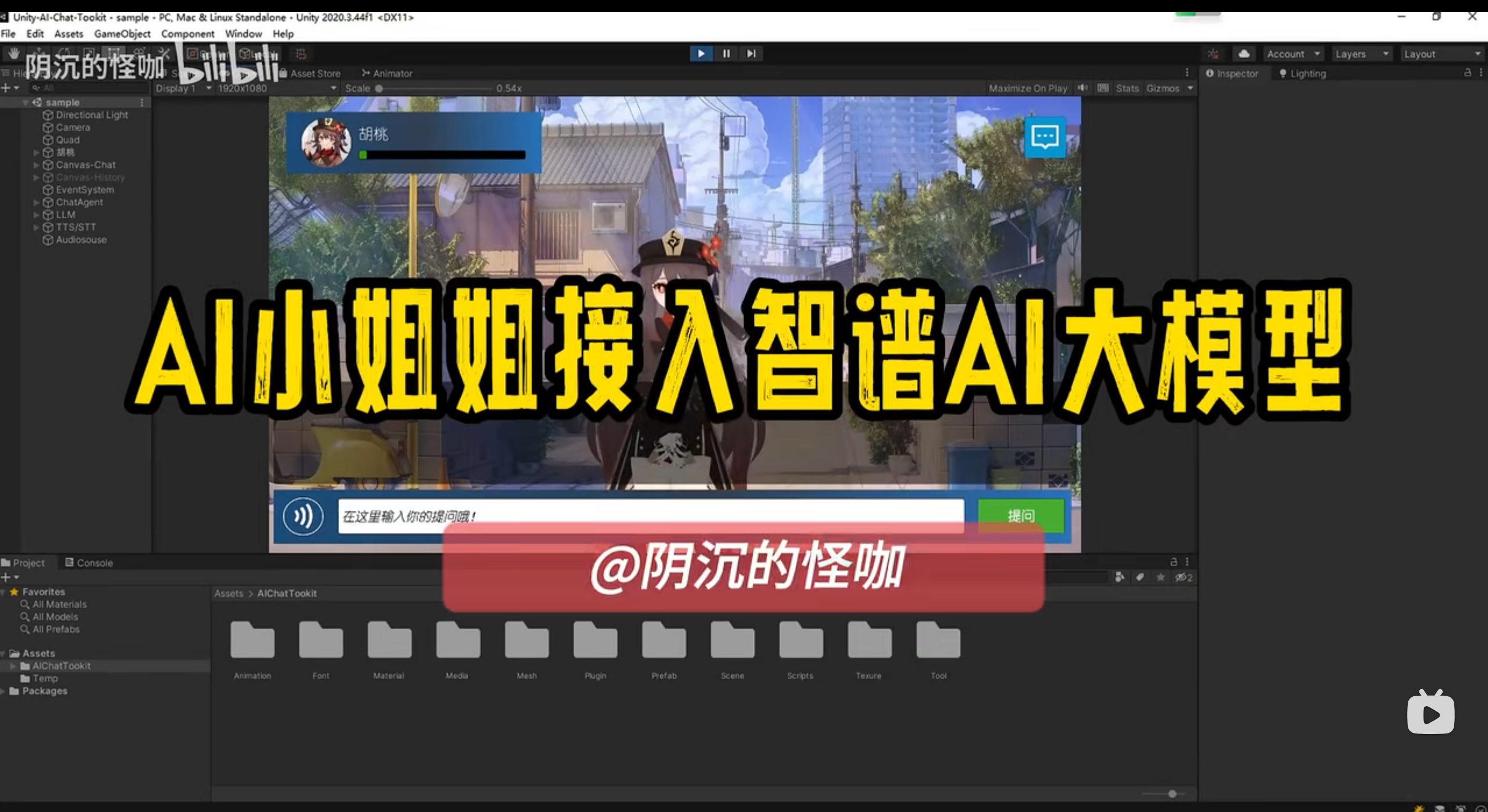Toggle the VSync icon next to Stats
The width and height of the screenshot is (1488, 812).
pyautogui.click(x=1103, y=88)
